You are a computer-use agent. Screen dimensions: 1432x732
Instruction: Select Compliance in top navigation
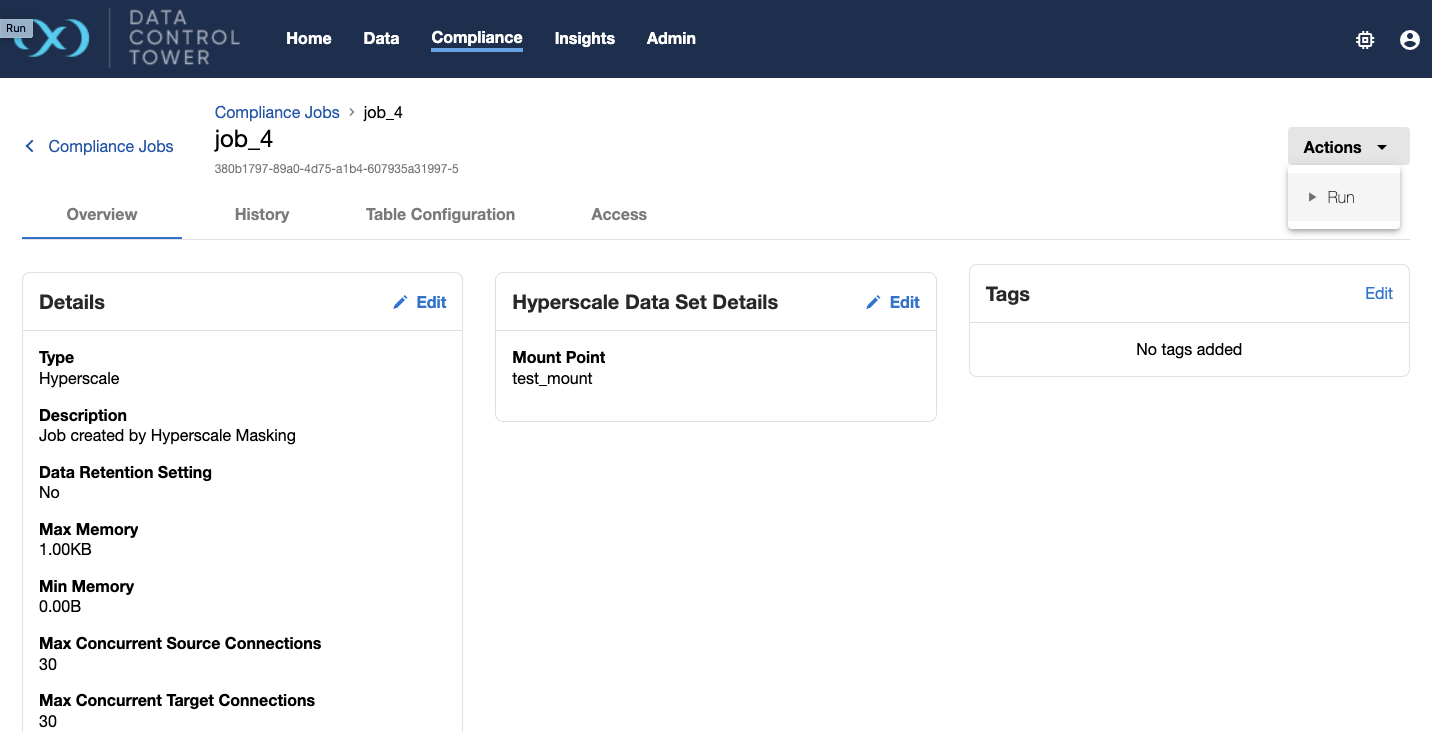[x=476, y=38]
